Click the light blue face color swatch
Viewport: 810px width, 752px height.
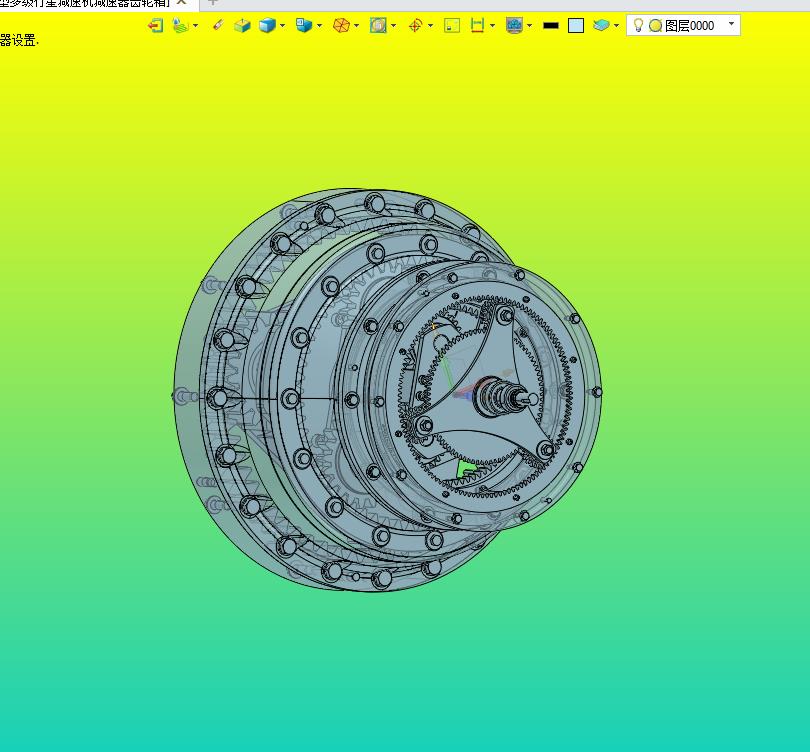click(x=576, y=25)
